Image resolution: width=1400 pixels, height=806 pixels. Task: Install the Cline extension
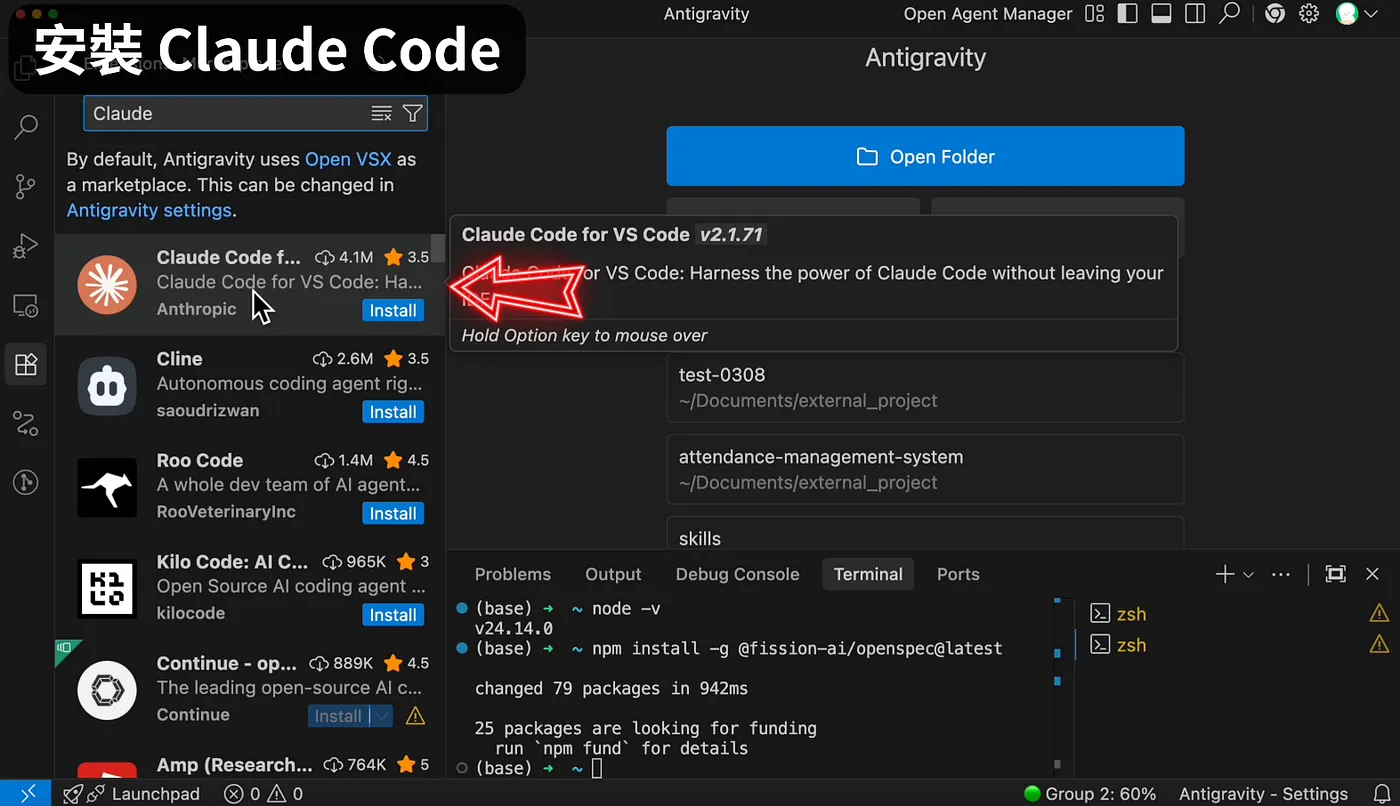[393, 412]
